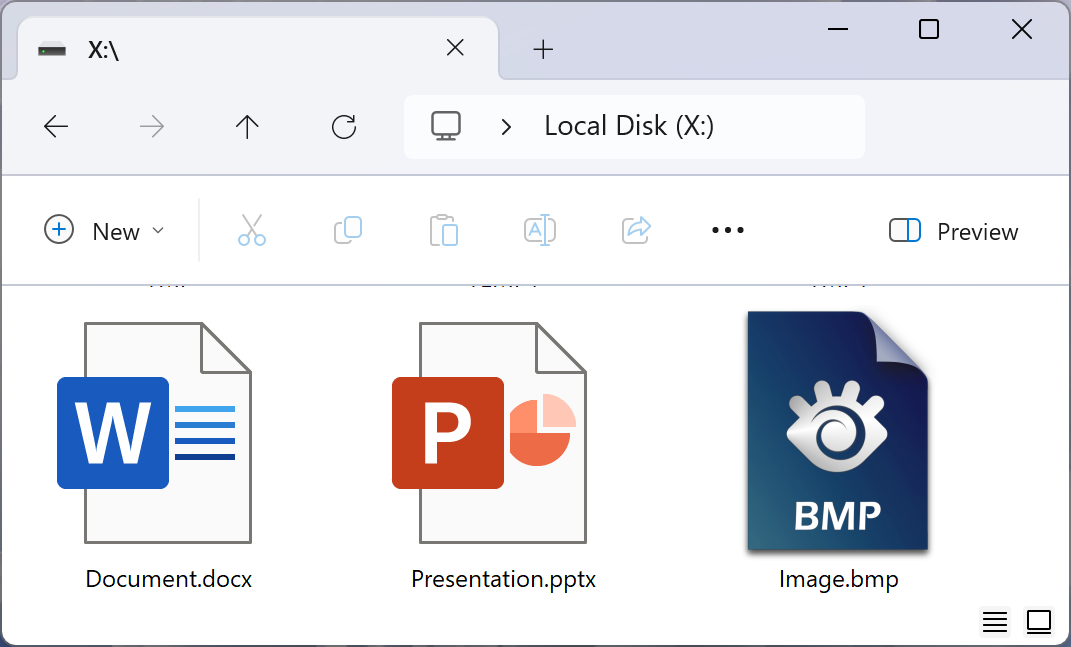Click the Paste clipboard icon
The image size is (1071, 647).
tap(444, 230)
